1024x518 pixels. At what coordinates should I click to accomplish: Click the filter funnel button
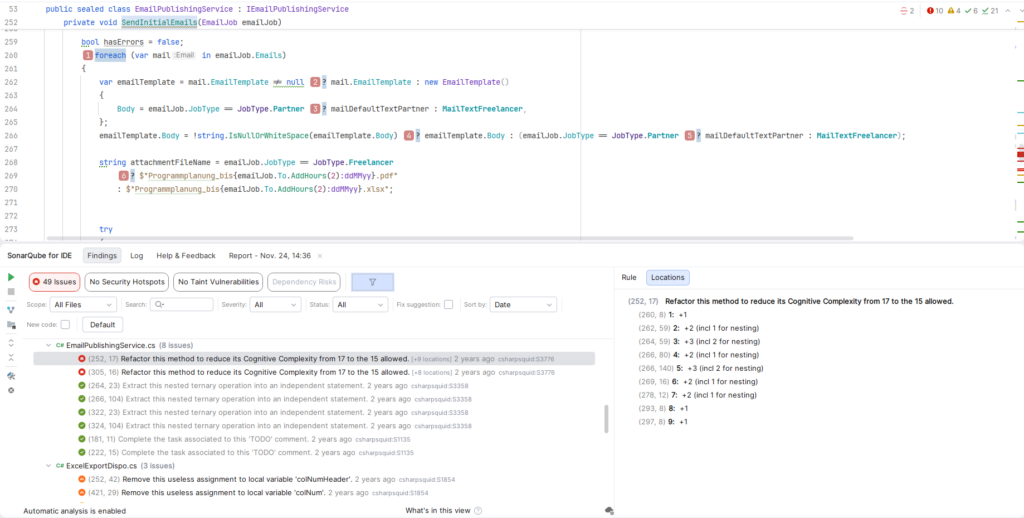[x=372, y=282]
